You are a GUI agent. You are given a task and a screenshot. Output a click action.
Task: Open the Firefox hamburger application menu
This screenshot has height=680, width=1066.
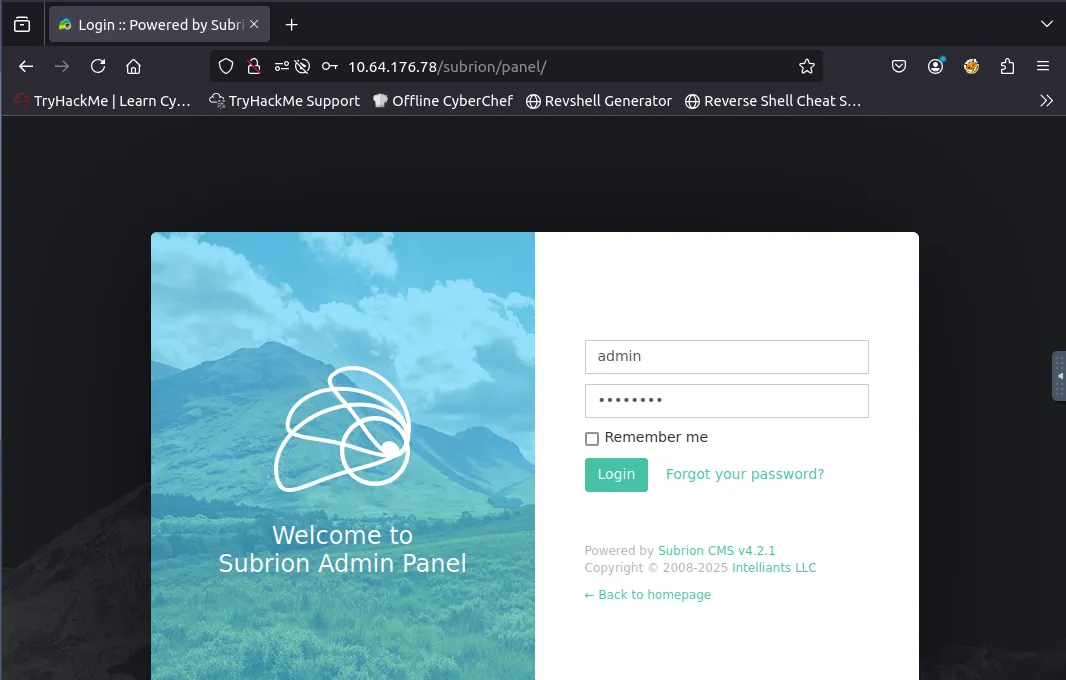(1043, 66)
